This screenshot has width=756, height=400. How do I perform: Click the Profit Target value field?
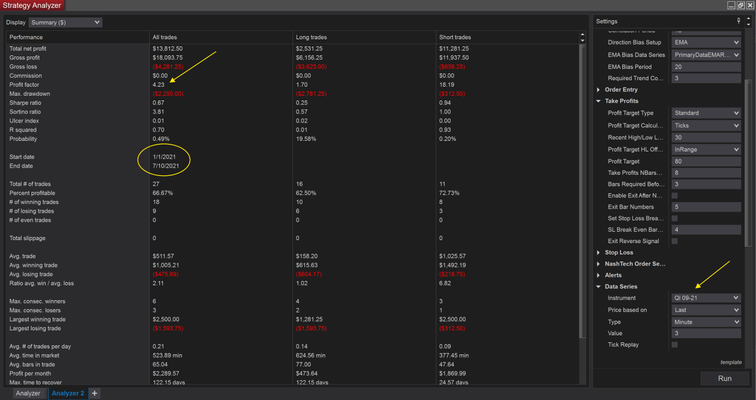coord(706,160)
